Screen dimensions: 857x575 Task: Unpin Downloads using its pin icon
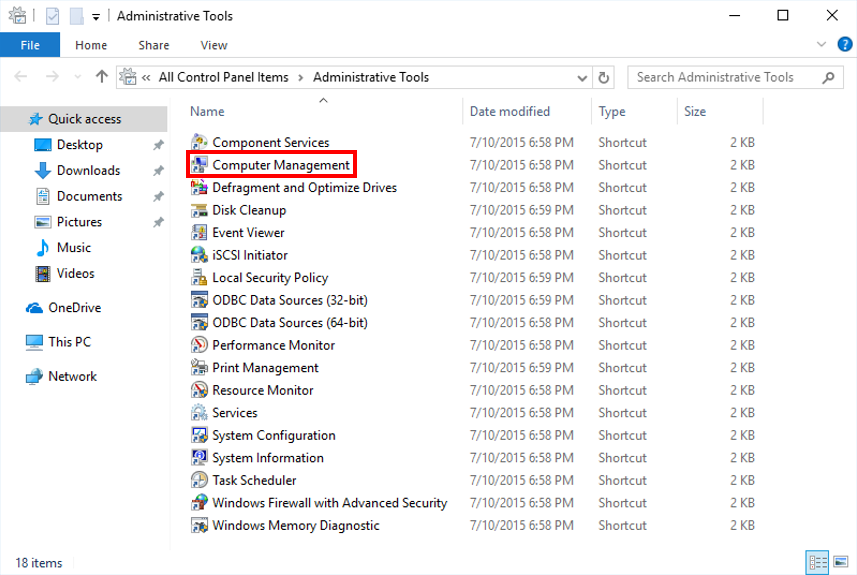coord(158,171)
